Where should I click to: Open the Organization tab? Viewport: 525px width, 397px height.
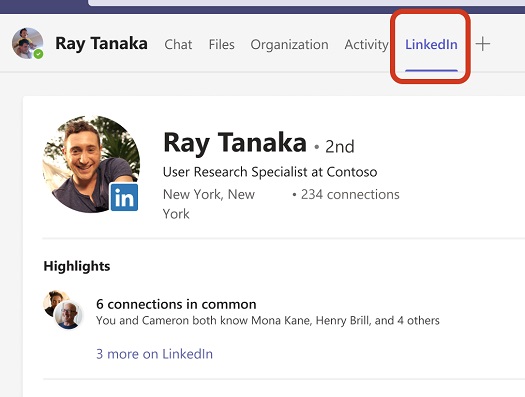click(289, 45)
